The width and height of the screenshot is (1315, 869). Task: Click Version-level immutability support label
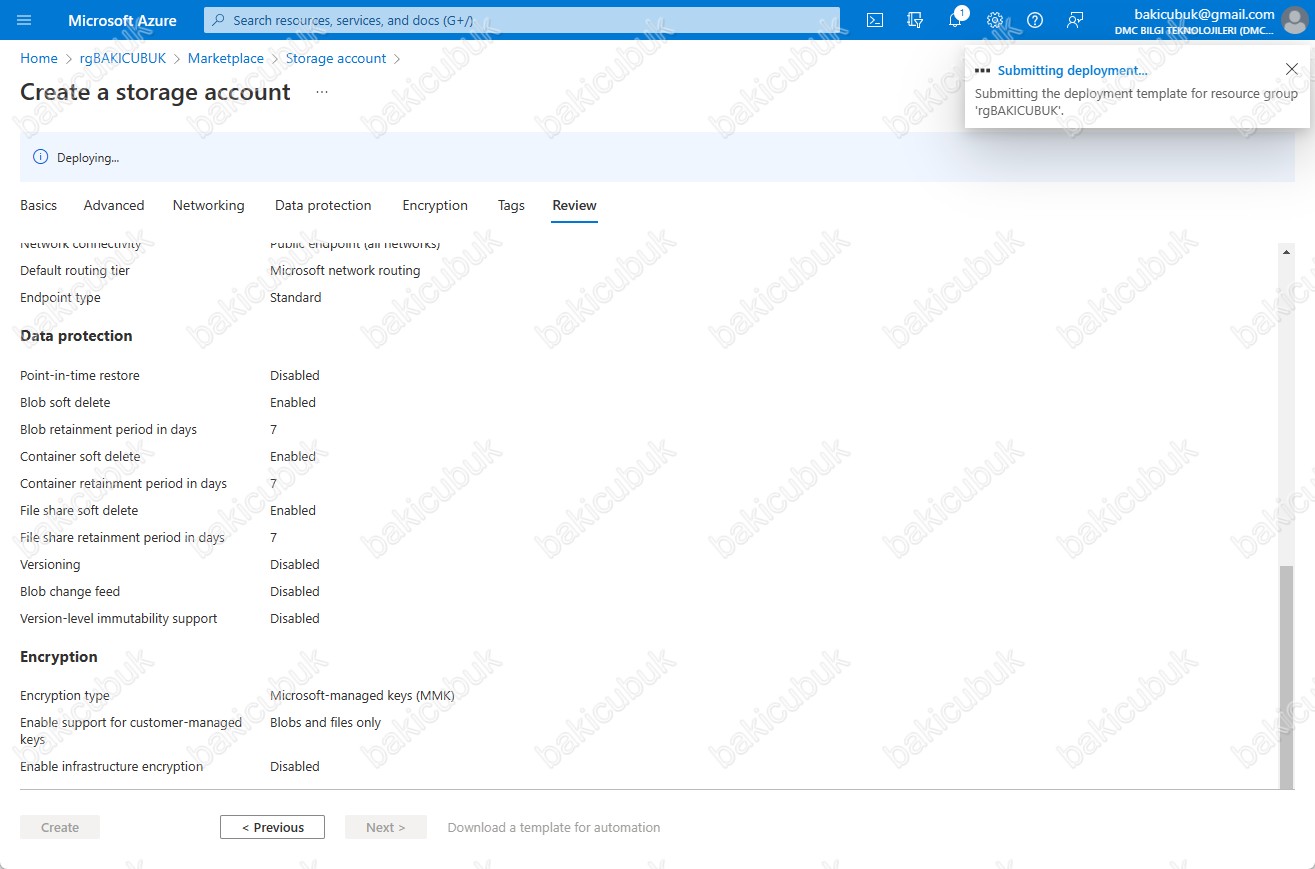coord(119,619)
